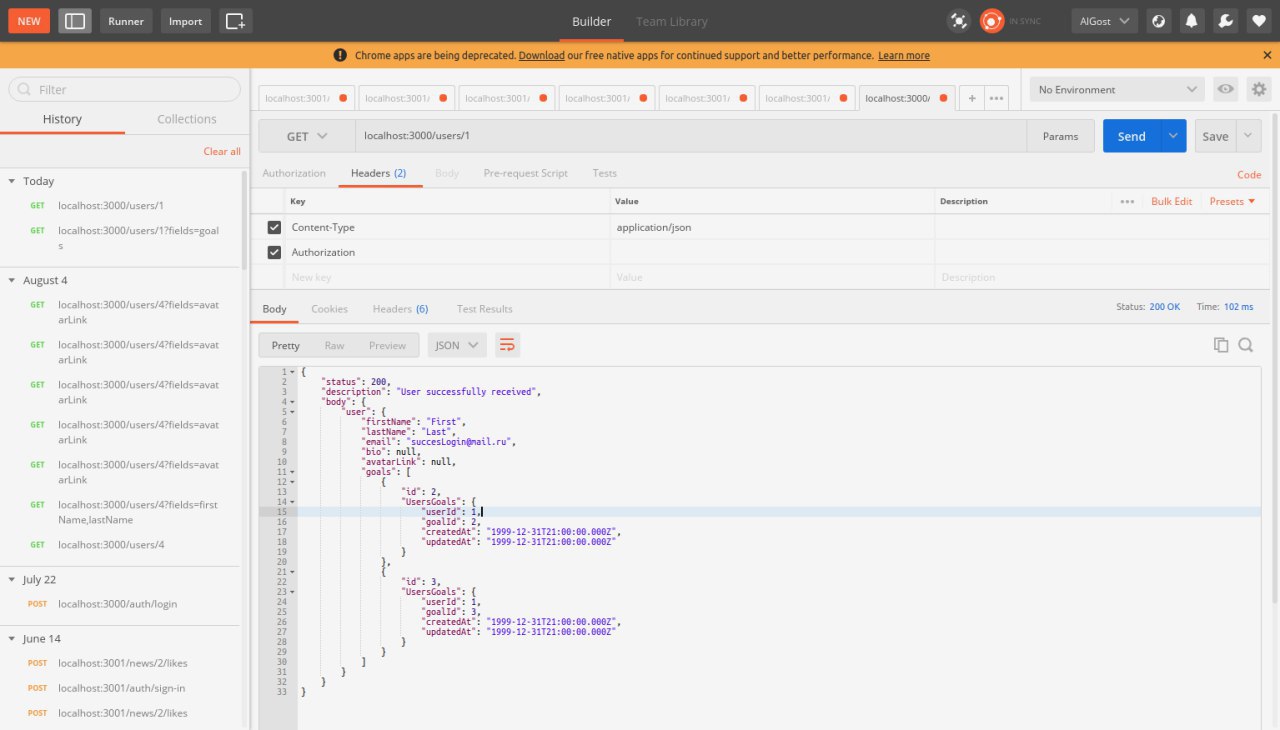Collapse the Today history section

click(12, 181)
